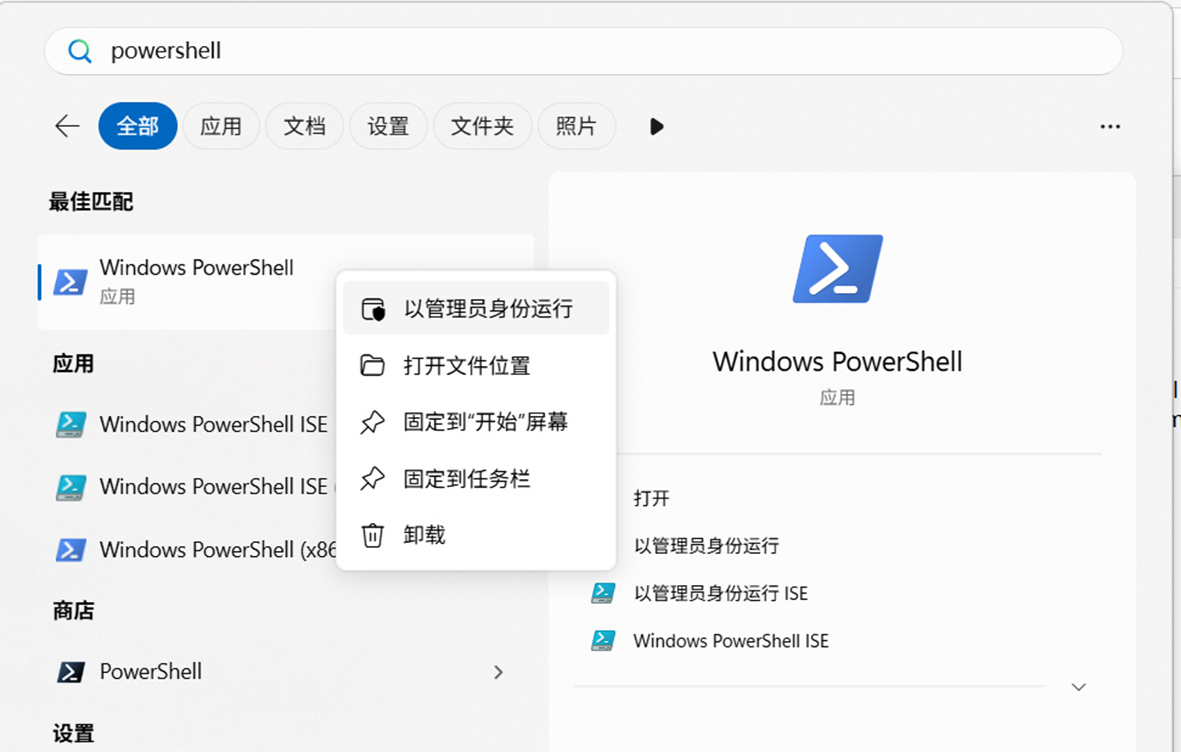Click the search magnifier icon
This screenshot has width=1181, height=752.
pyautogui.click(x=80, y=51)
